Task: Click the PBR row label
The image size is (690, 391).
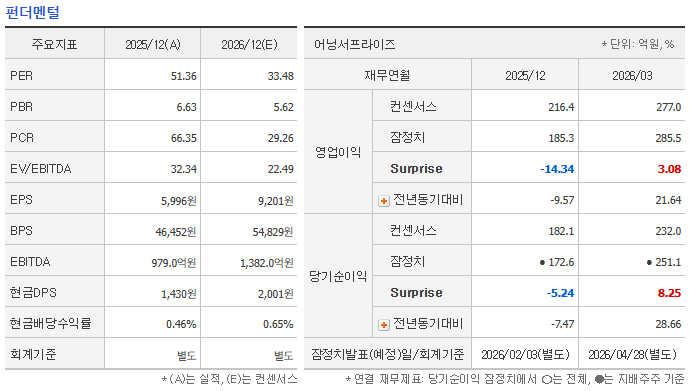Action: [x=22, y=107]
